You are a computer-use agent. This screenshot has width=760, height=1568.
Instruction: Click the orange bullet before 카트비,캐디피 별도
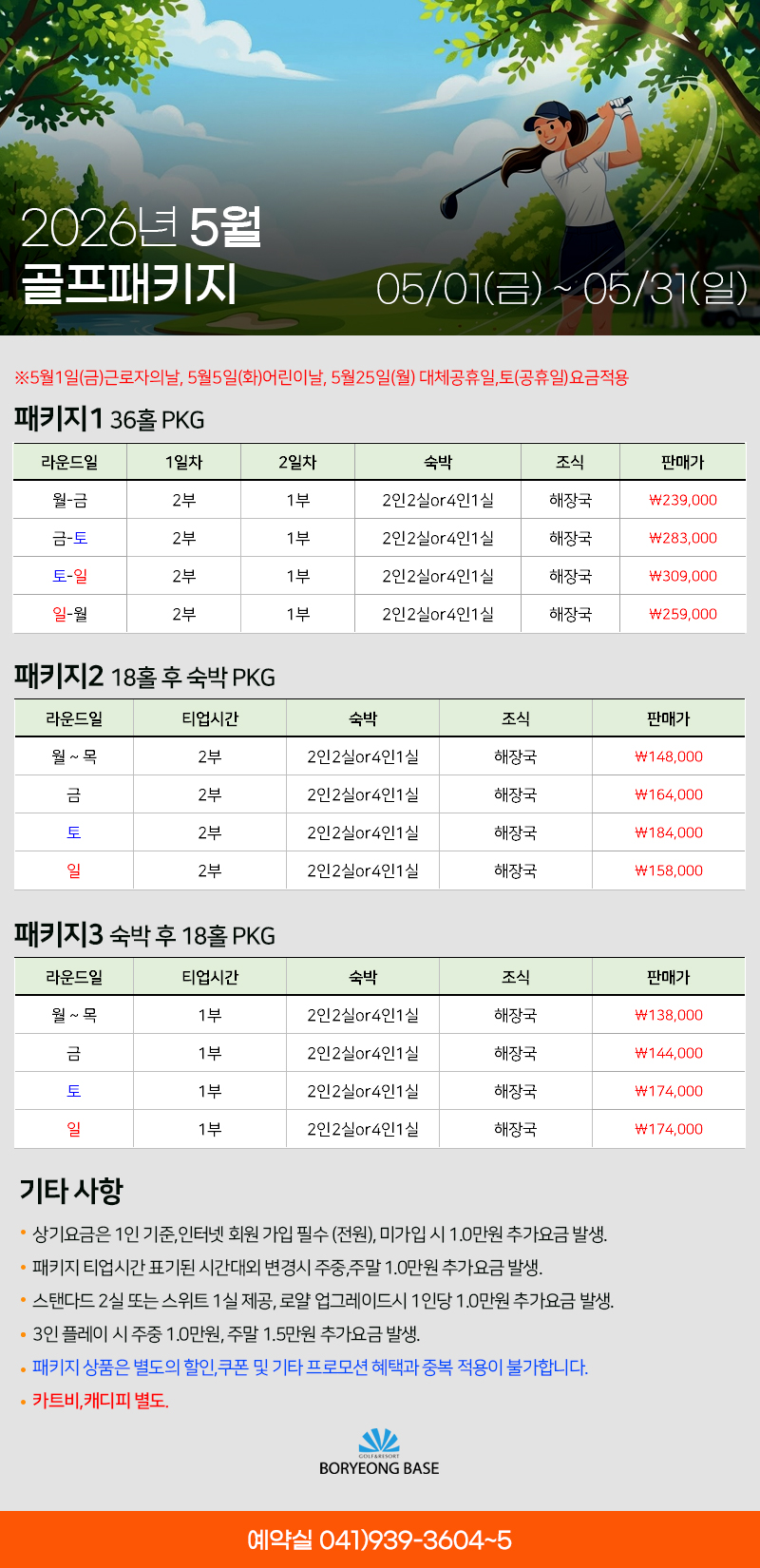(x=23, y=1402)
